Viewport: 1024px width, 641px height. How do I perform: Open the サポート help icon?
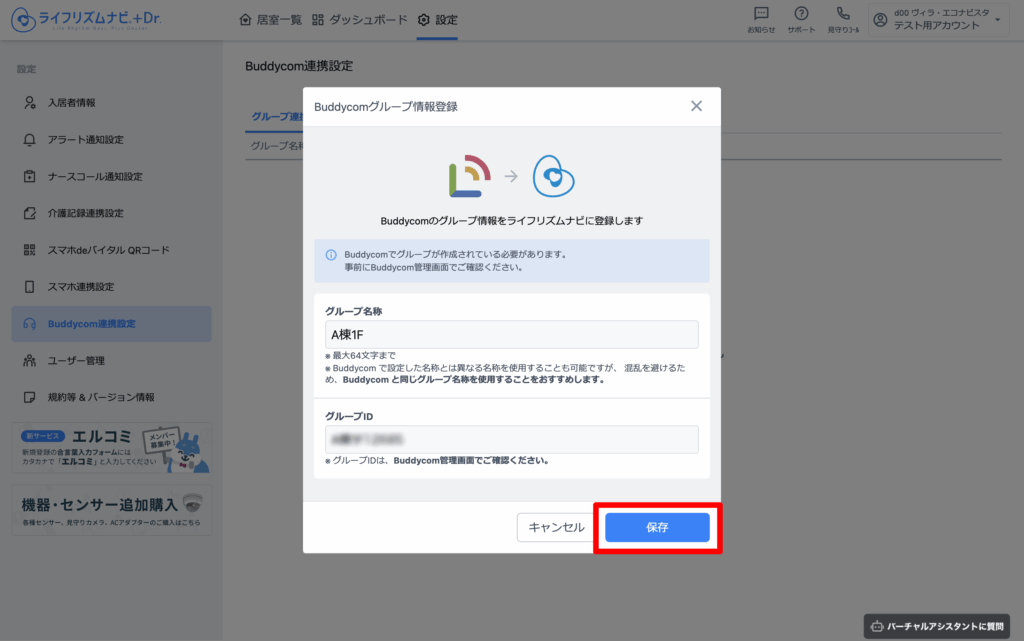click(x=801, y=20)
